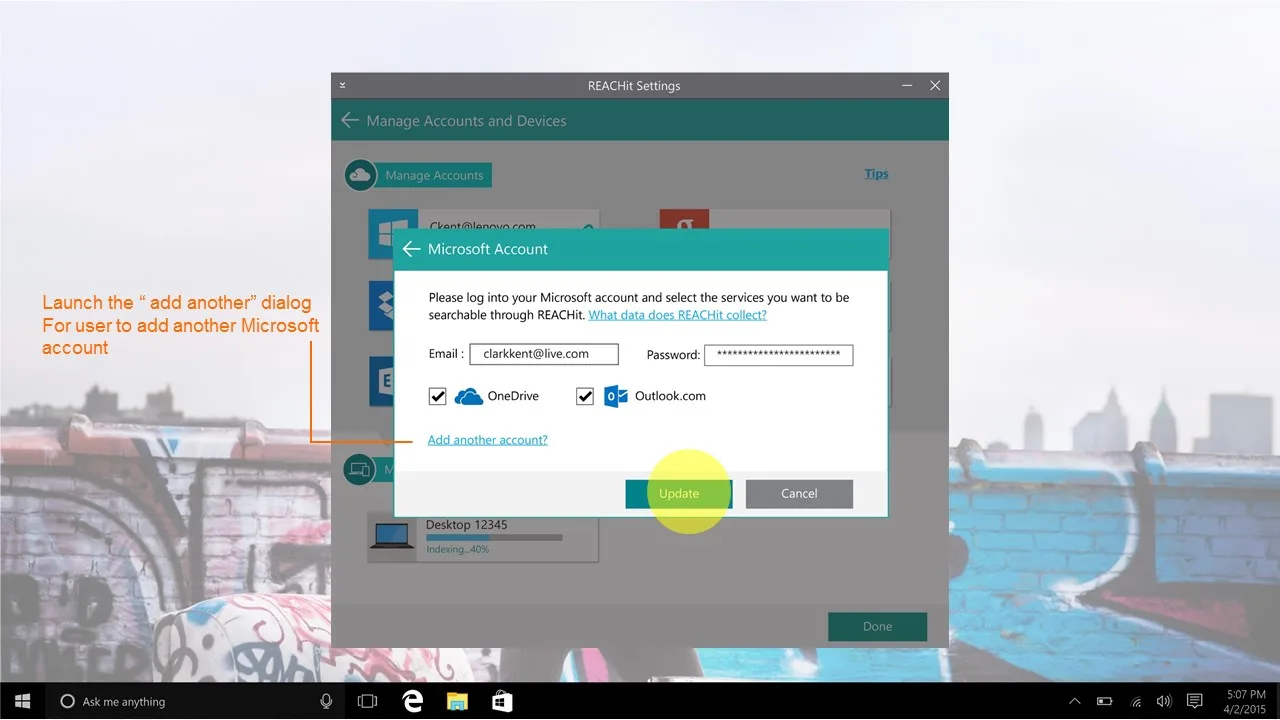Click the Password input field
The image size is (1280, 720).
779,355
